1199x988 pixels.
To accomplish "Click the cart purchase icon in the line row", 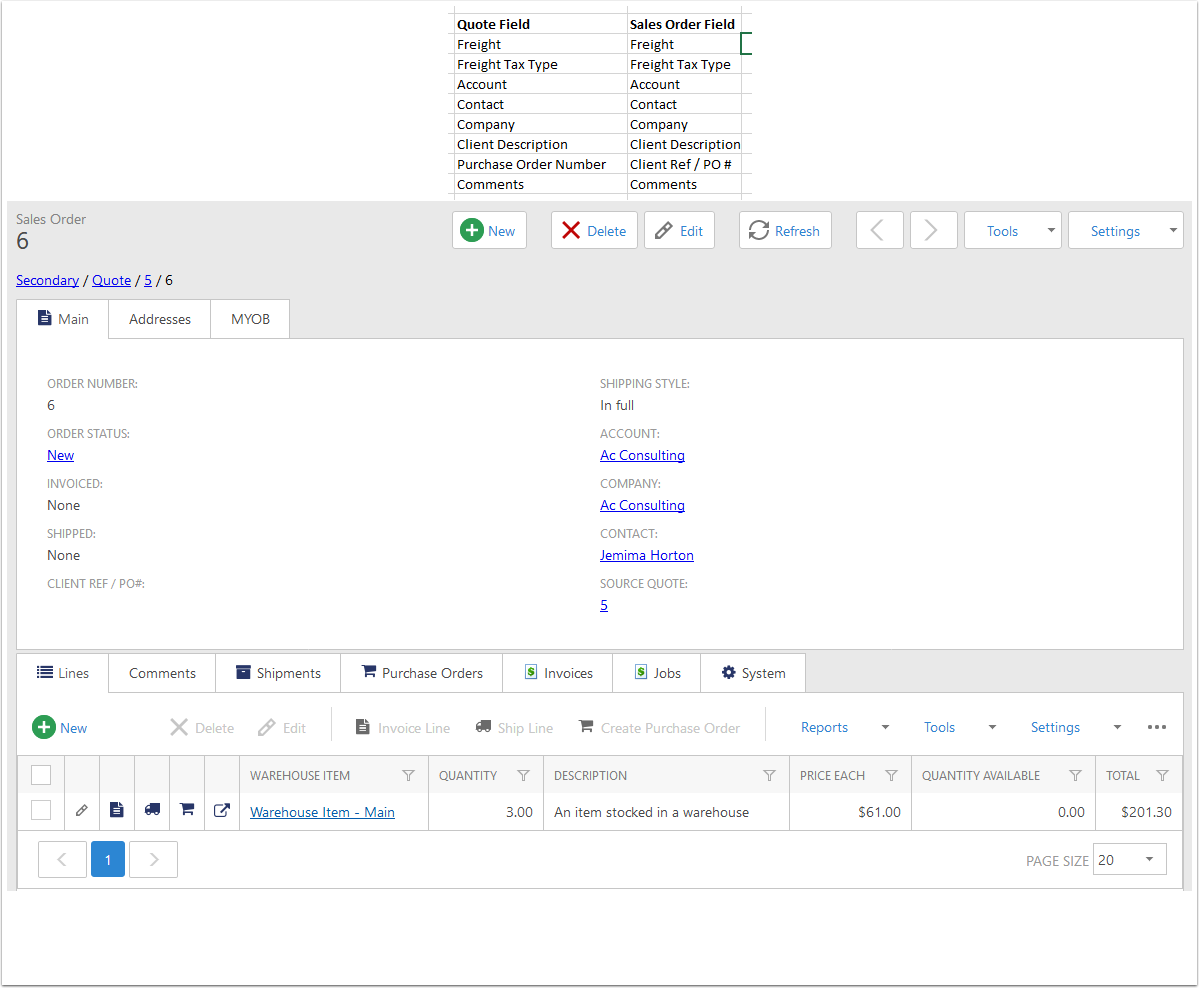I will (x=187, y=810).
